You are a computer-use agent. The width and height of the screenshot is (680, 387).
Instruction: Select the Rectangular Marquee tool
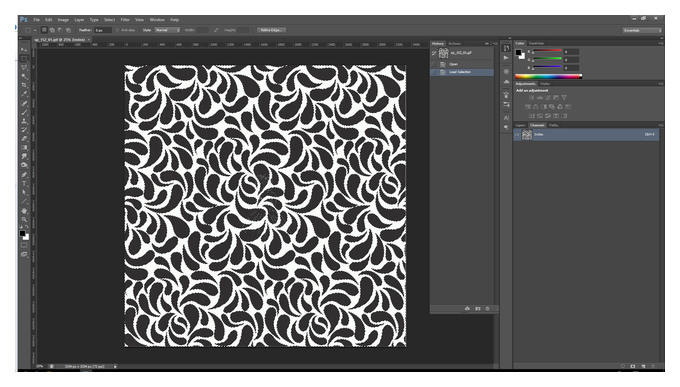(24, 58)
